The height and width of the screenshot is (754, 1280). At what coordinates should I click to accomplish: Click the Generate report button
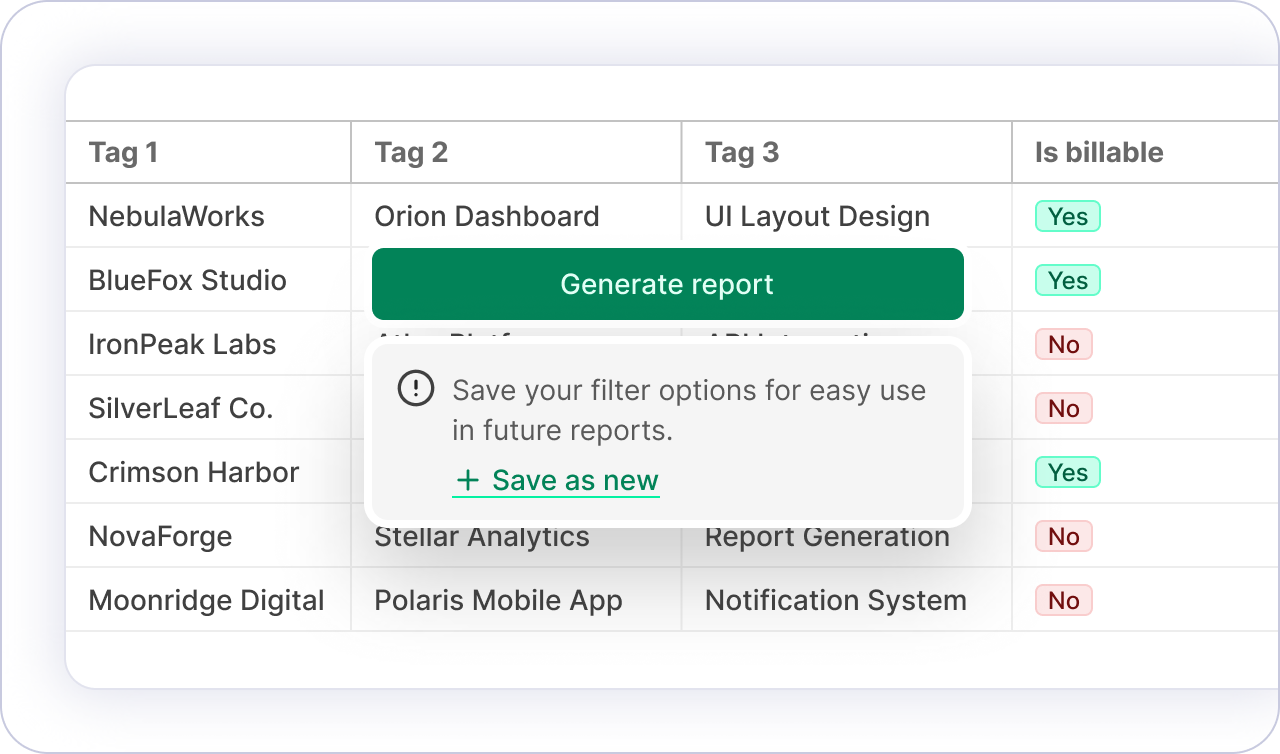point(667,284)
